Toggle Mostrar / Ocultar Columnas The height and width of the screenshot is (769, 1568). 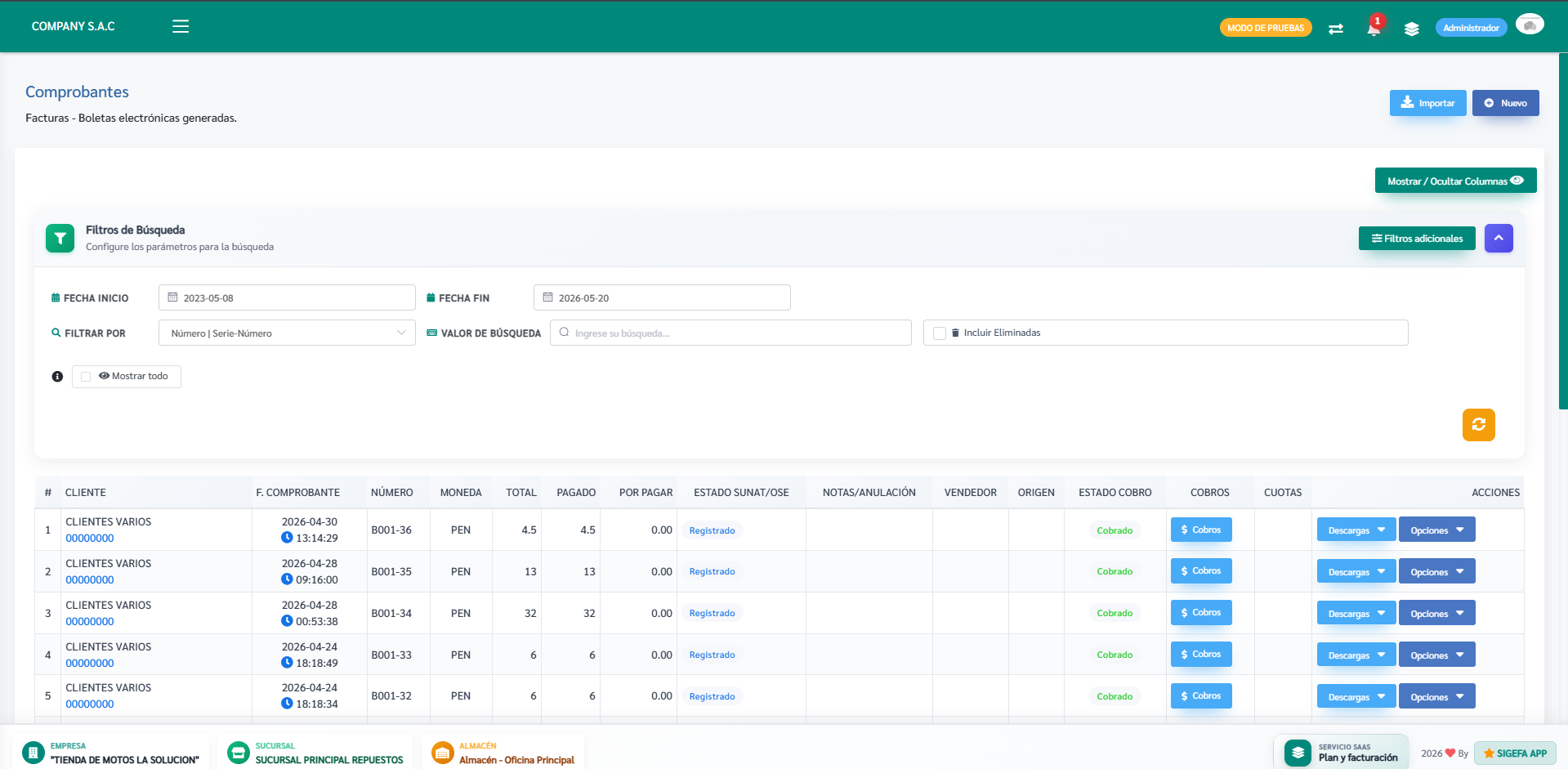[x=1455, y=181]
